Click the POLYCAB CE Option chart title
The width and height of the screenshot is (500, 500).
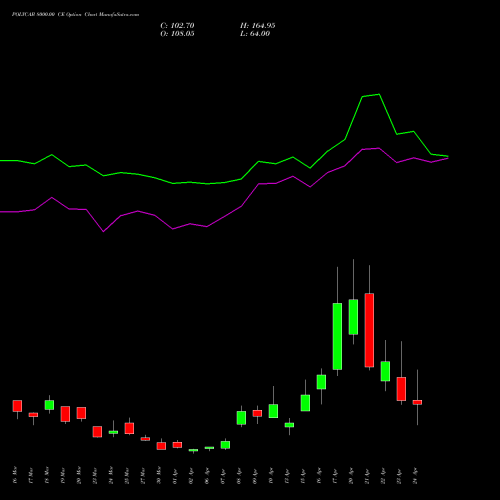point(75,15)
